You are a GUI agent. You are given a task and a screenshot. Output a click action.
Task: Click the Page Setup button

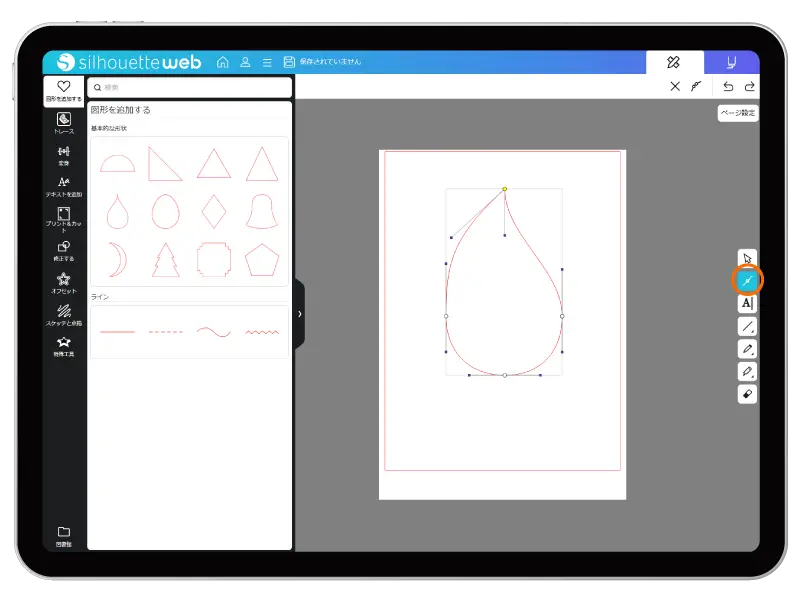coord(738,113)
